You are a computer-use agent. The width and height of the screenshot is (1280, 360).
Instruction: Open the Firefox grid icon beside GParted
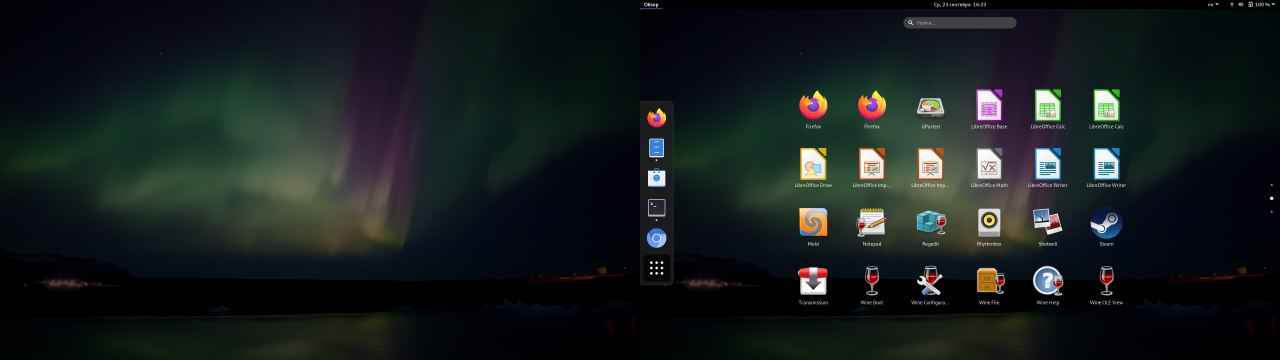pos(871,109)
